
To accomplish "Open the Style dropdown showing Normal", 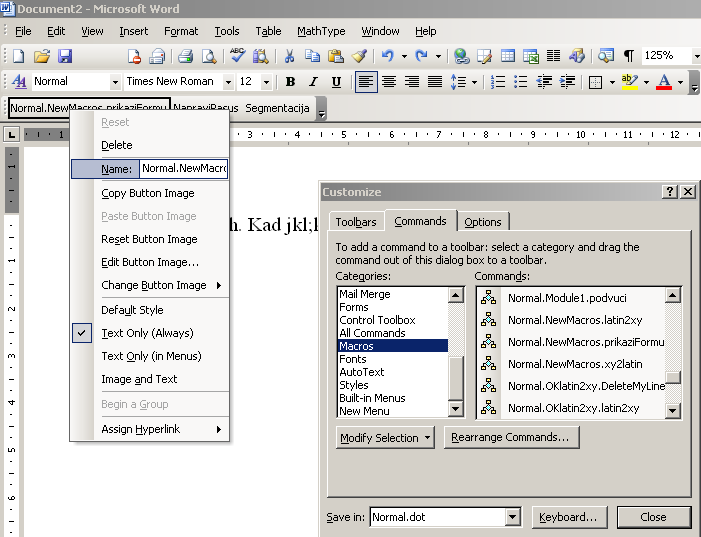I will (115, 82).
